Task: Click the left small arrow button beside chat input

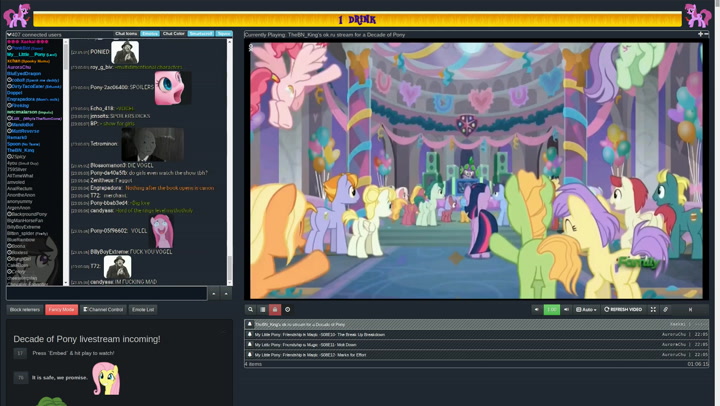Action: pos(214,294)
